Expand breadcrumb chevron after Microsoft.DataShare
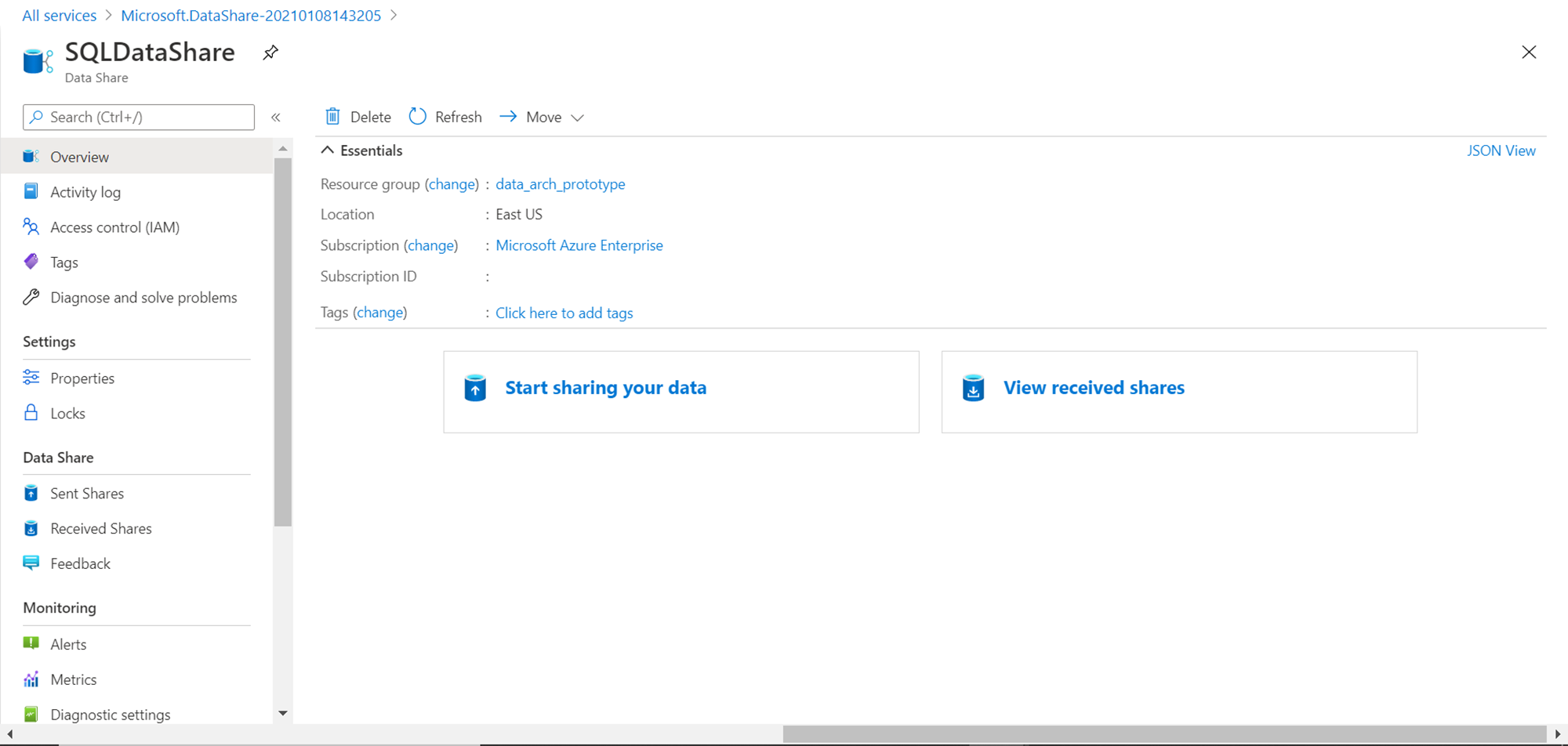Screen dimensions: 1568x746 point(394,16)
